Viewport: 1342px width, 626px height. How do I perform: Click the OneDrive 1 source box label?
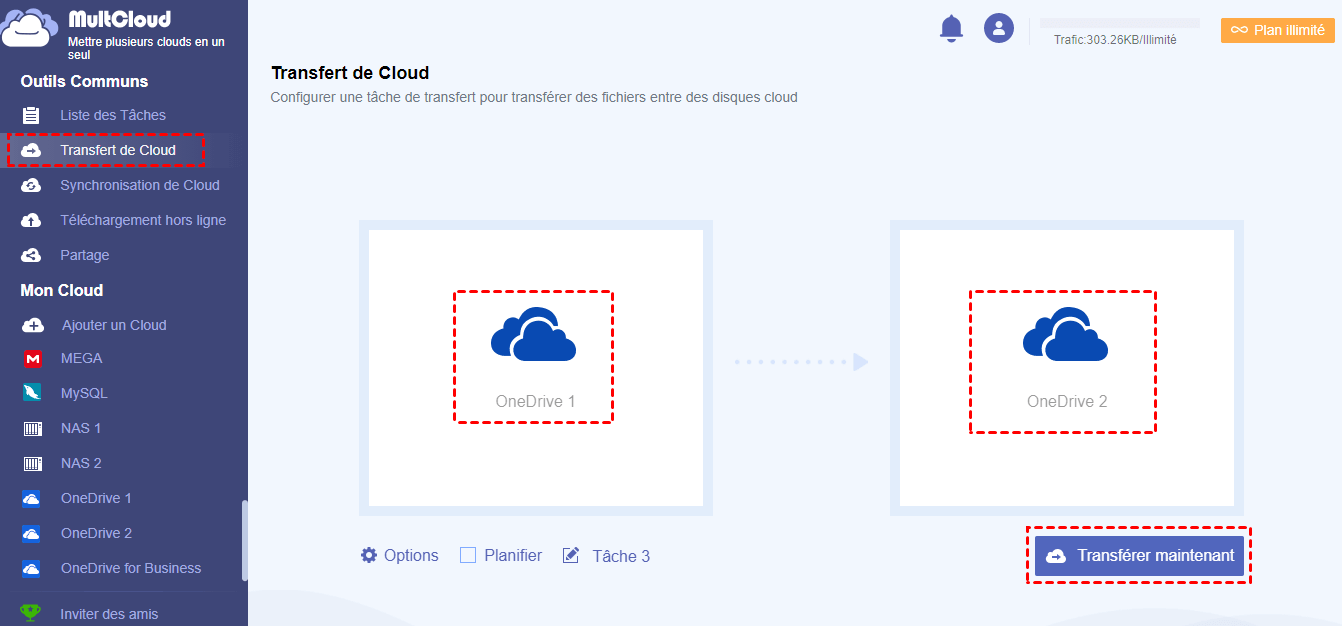[535, 402]
